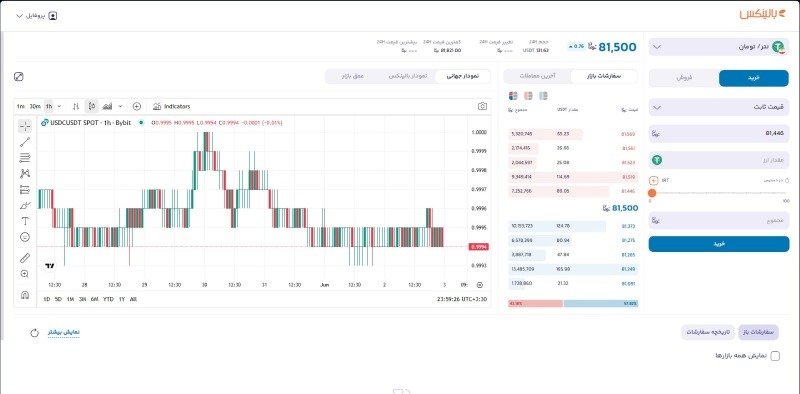Expand the Tether/Toman market dropdown

(719, 47)
